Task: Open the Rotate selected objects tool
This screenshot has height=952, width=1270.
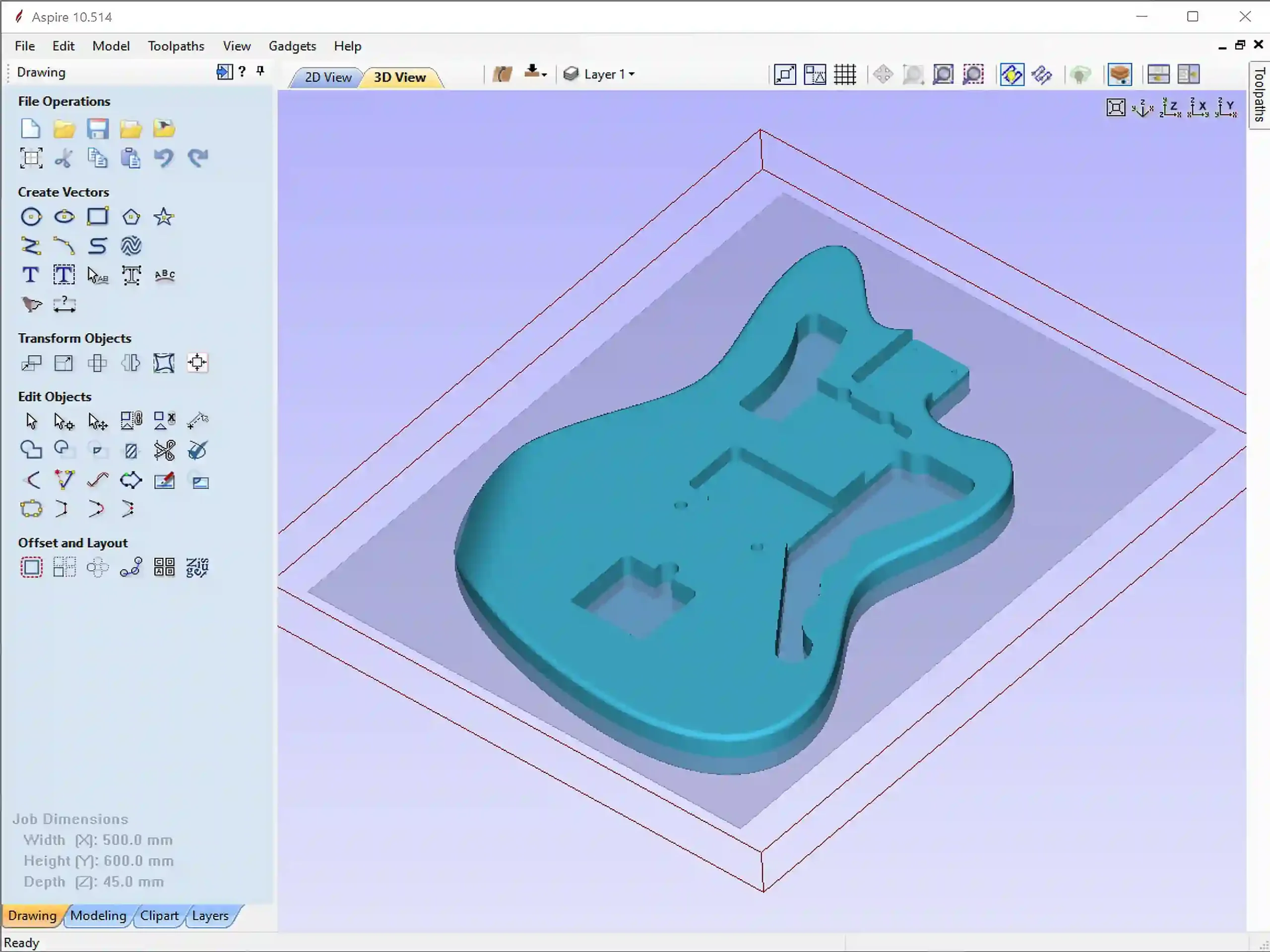Action: pyautogui.click(x=98, y=363)
